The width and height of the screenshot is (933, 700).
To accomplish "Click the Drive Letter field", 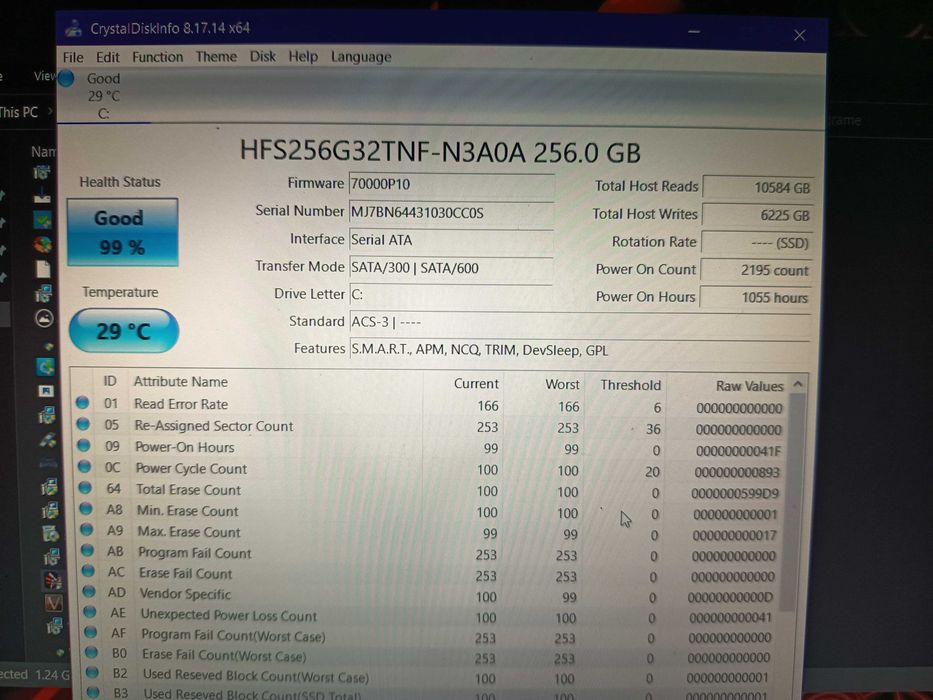I will tap(451, 295).
